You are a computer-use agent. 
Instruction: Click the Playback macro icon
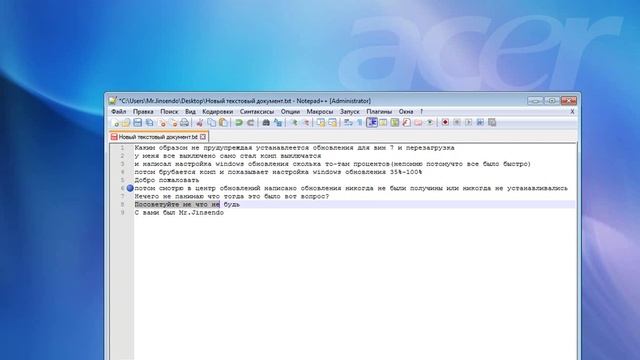point(468,122)
